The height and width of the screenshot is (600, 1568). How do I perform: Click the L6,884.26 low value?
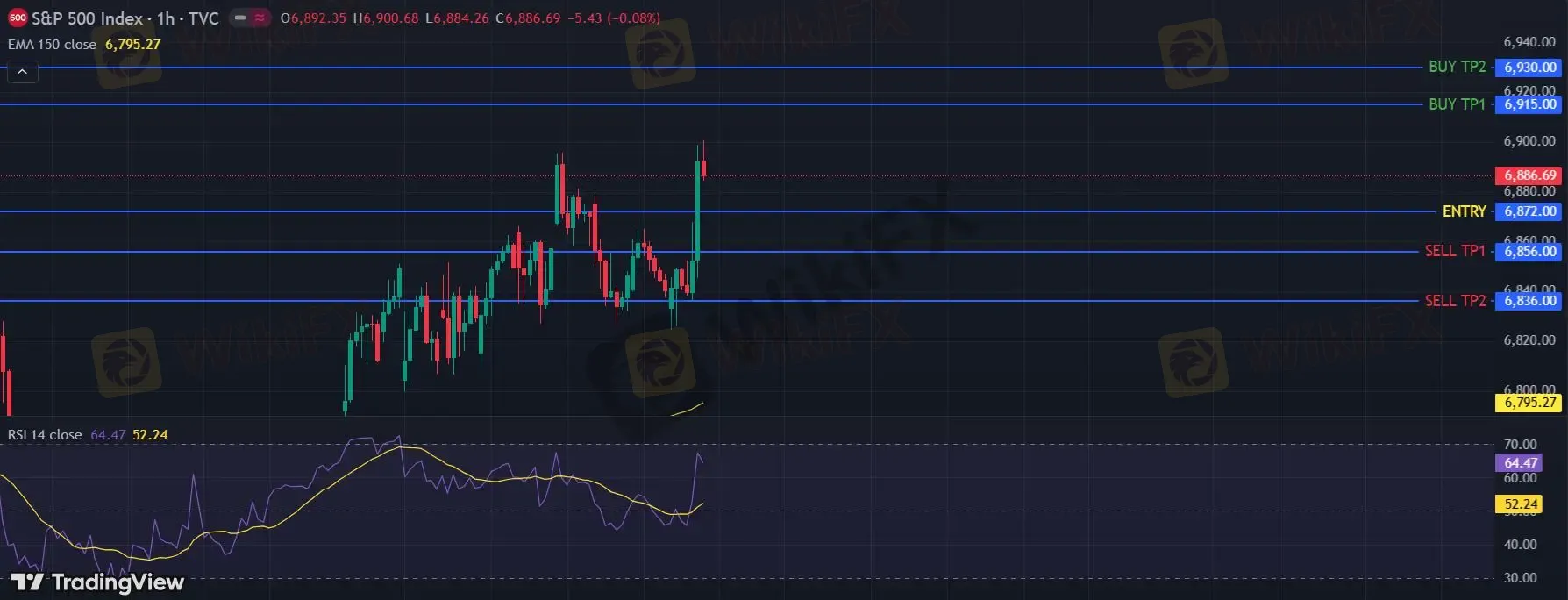[457, 18]
